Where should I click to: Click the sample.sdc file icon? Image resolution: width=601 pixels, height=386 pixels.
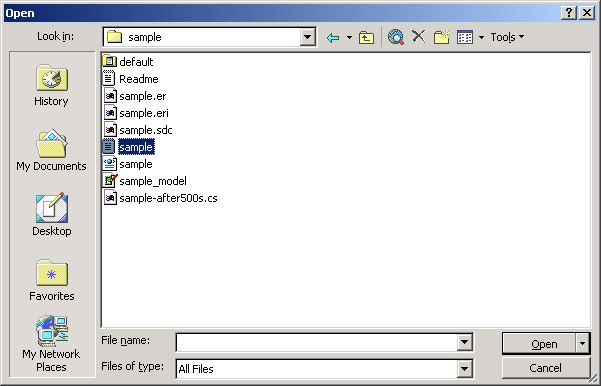(110, 130)
